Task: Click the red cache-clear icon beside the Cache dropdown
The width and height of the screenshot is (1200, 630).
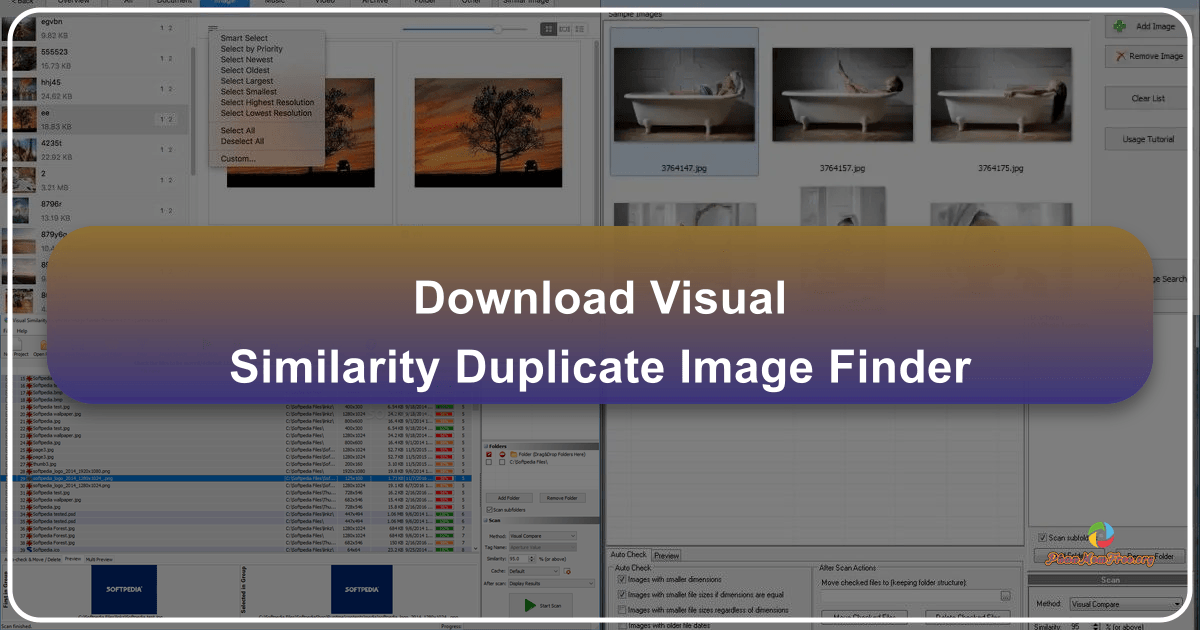Action: 568,571
